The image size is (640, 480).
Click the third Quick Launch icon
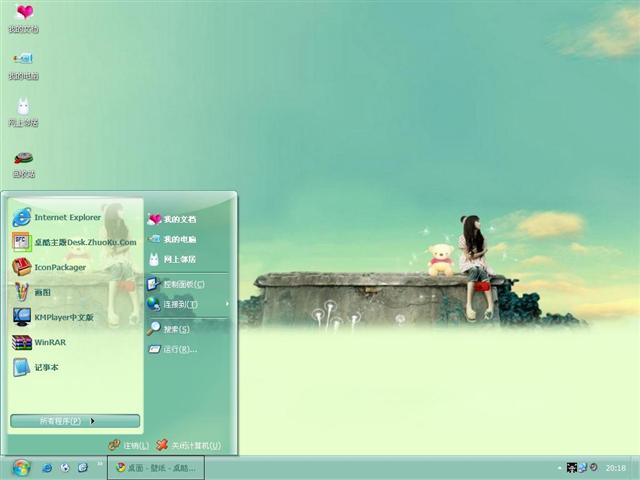pyautogui.click(x=83, y=468)
